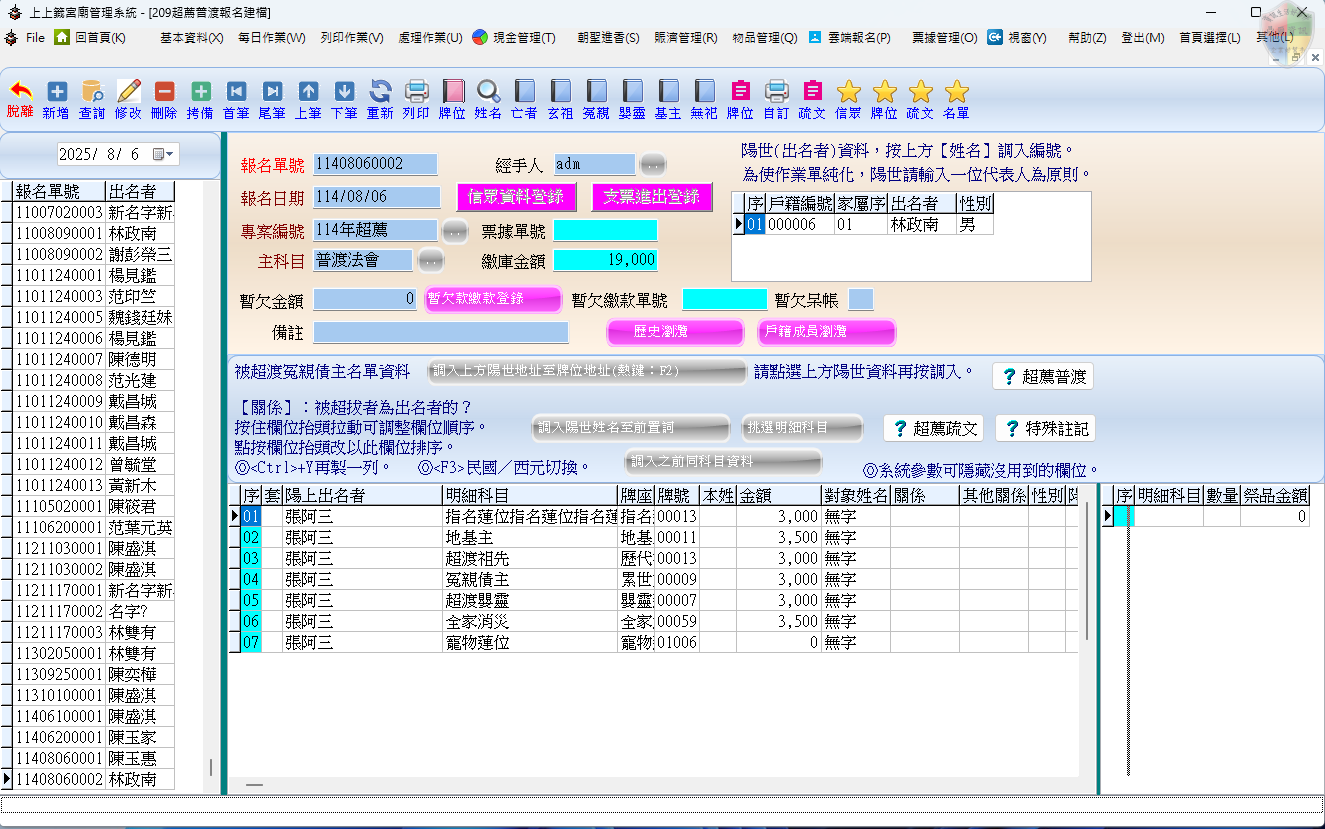Image resolution: width=1325 pixels, height=829 pixels.
Task: Select the 姓名 magnifier icon
Action: click(488, 92)
